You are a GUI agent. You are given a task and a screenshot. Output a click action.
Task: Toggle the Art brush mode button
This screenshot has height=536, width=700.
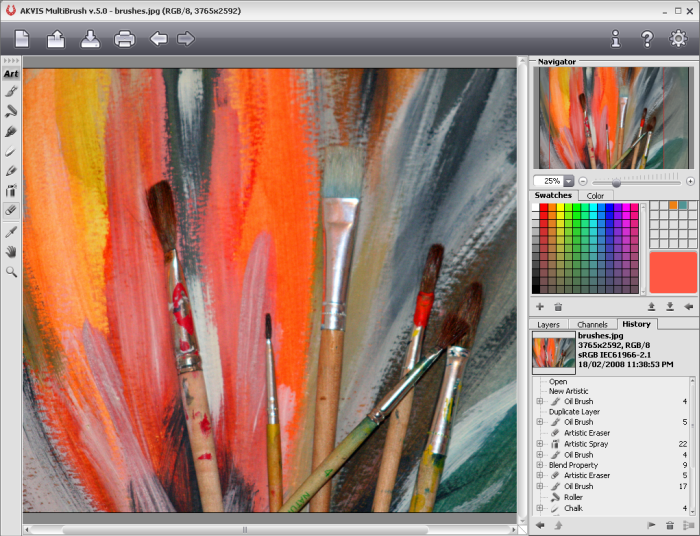click(x=11, y=74)
